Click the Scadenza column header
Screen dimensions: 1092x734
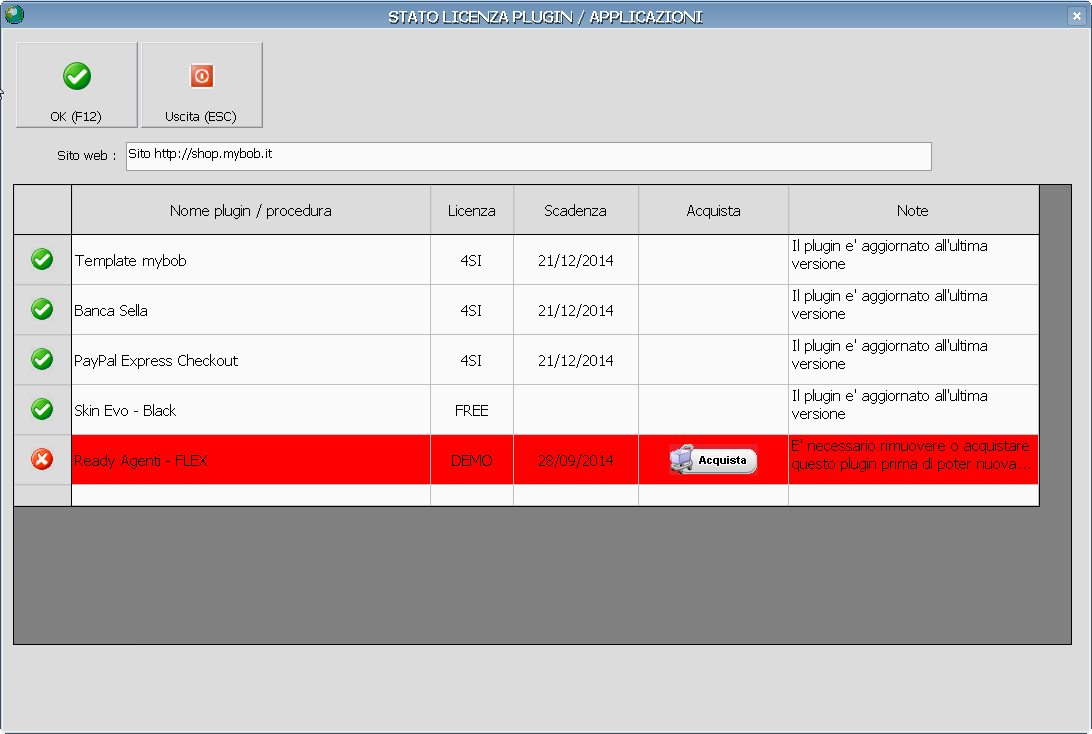pos(575,210)
